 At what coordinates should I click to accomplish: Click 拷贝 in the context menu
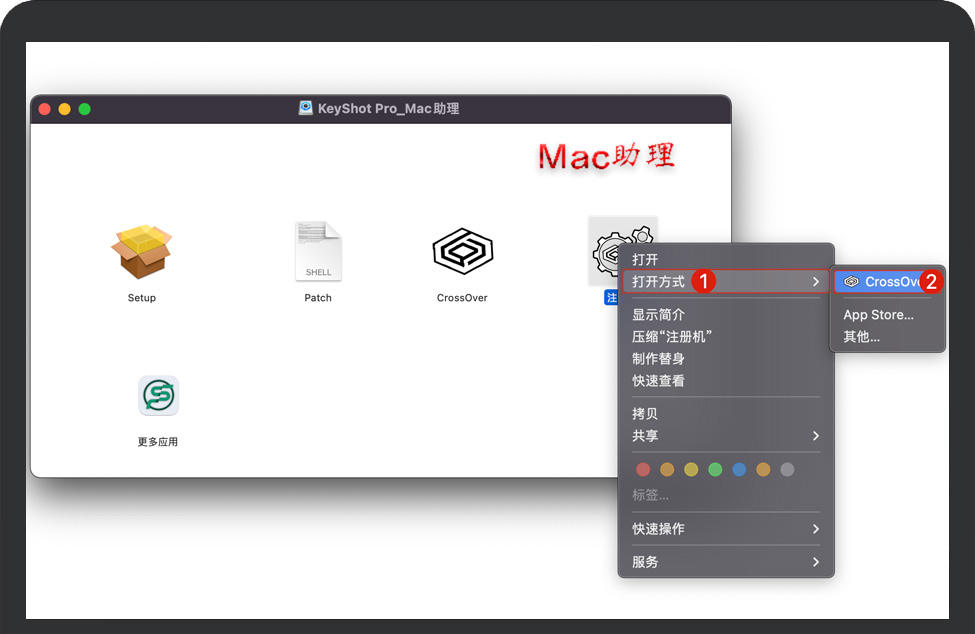(645, 414)
